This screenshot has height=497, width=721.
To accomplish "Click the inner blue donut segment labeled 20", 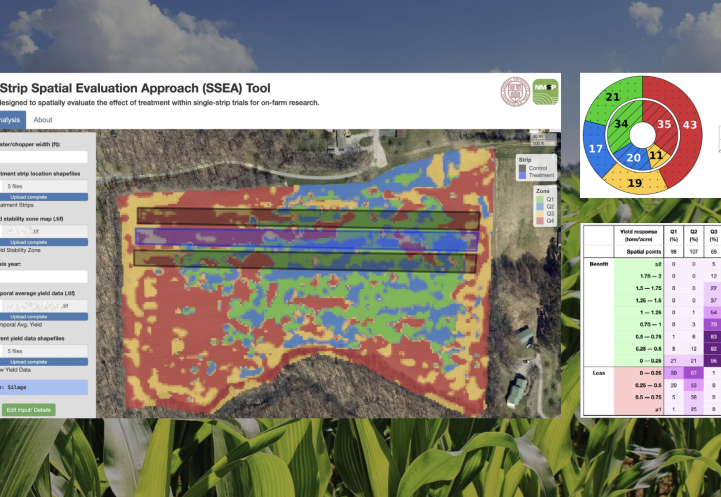I will pyautogui.click(x=633, y=157).
